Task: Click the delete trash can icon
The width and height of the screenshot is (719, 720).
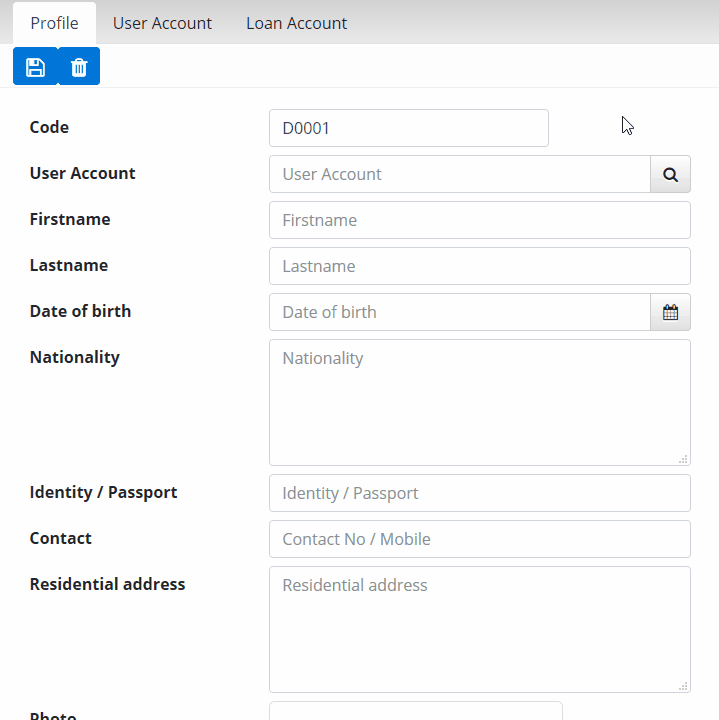Action: coord(79,67)
